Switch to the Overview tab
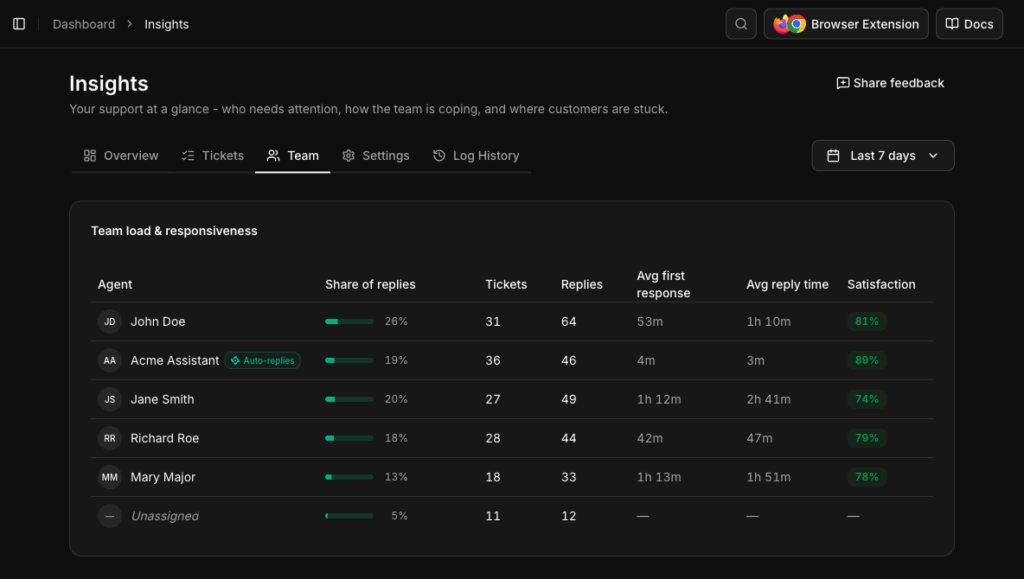This screenshot has width=1024, height=579. (x=121, y=155)
